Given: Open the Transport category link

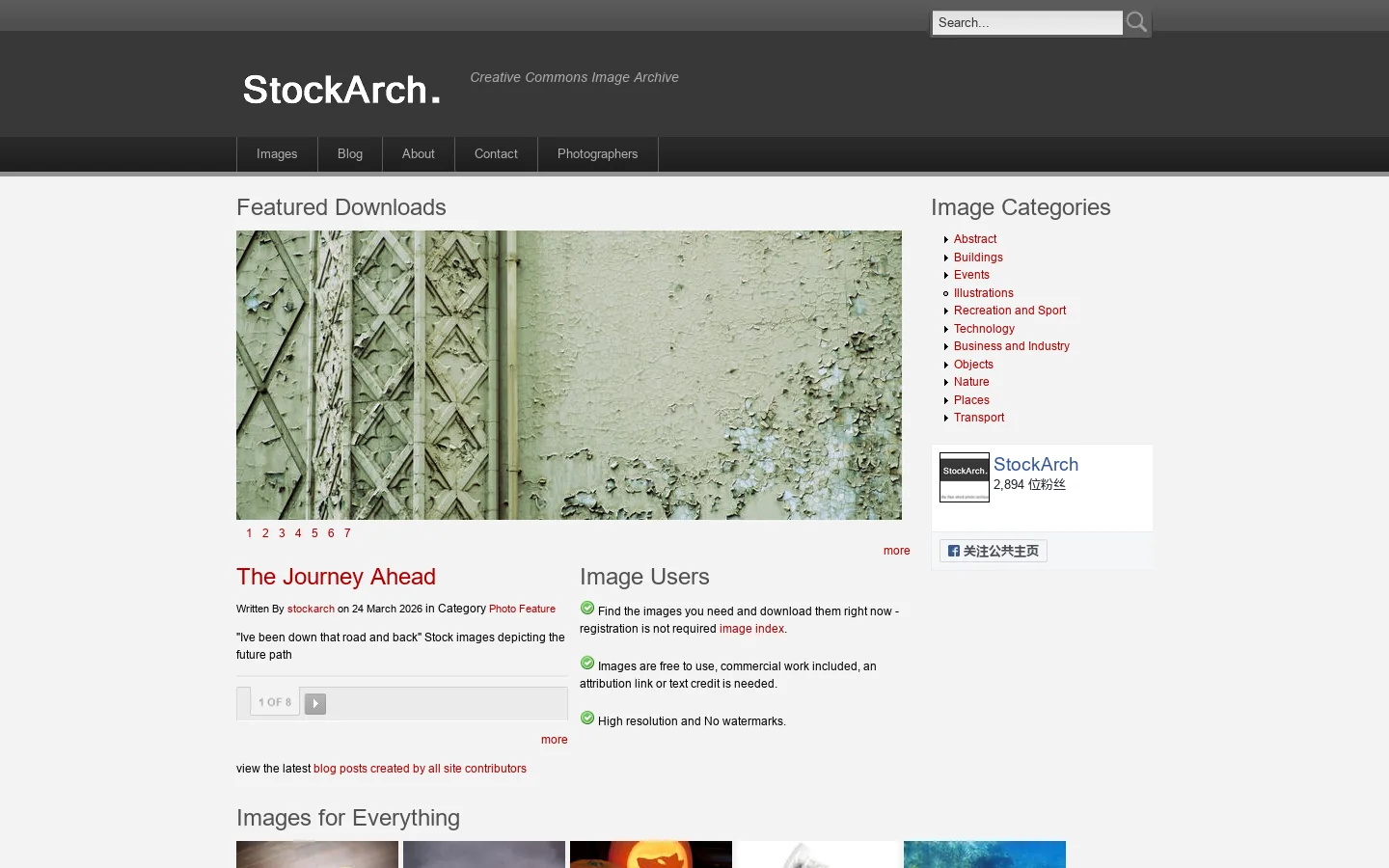Looking at the screenshot, I should pos(979,418).
